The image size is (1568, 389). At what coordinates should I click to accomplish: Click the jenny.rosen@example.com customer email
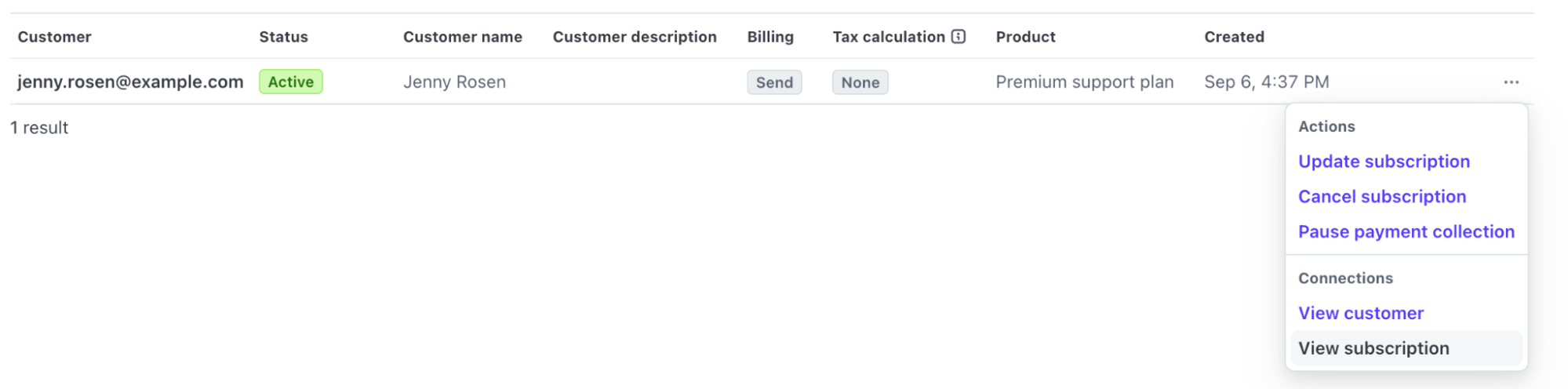pyautogui.click(x=130, y=82)
